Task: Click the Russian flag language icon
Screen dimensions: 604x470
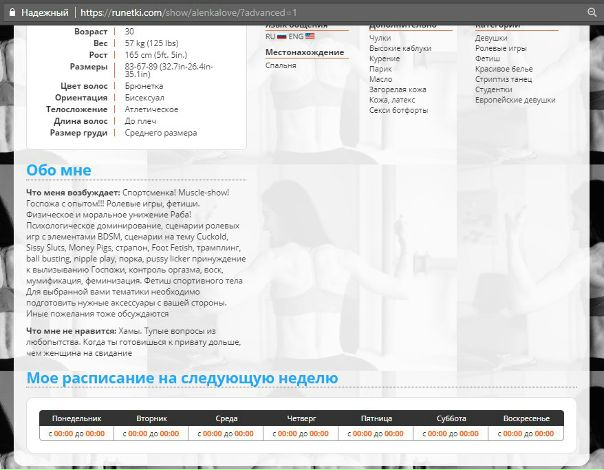Action: point(281,36)
